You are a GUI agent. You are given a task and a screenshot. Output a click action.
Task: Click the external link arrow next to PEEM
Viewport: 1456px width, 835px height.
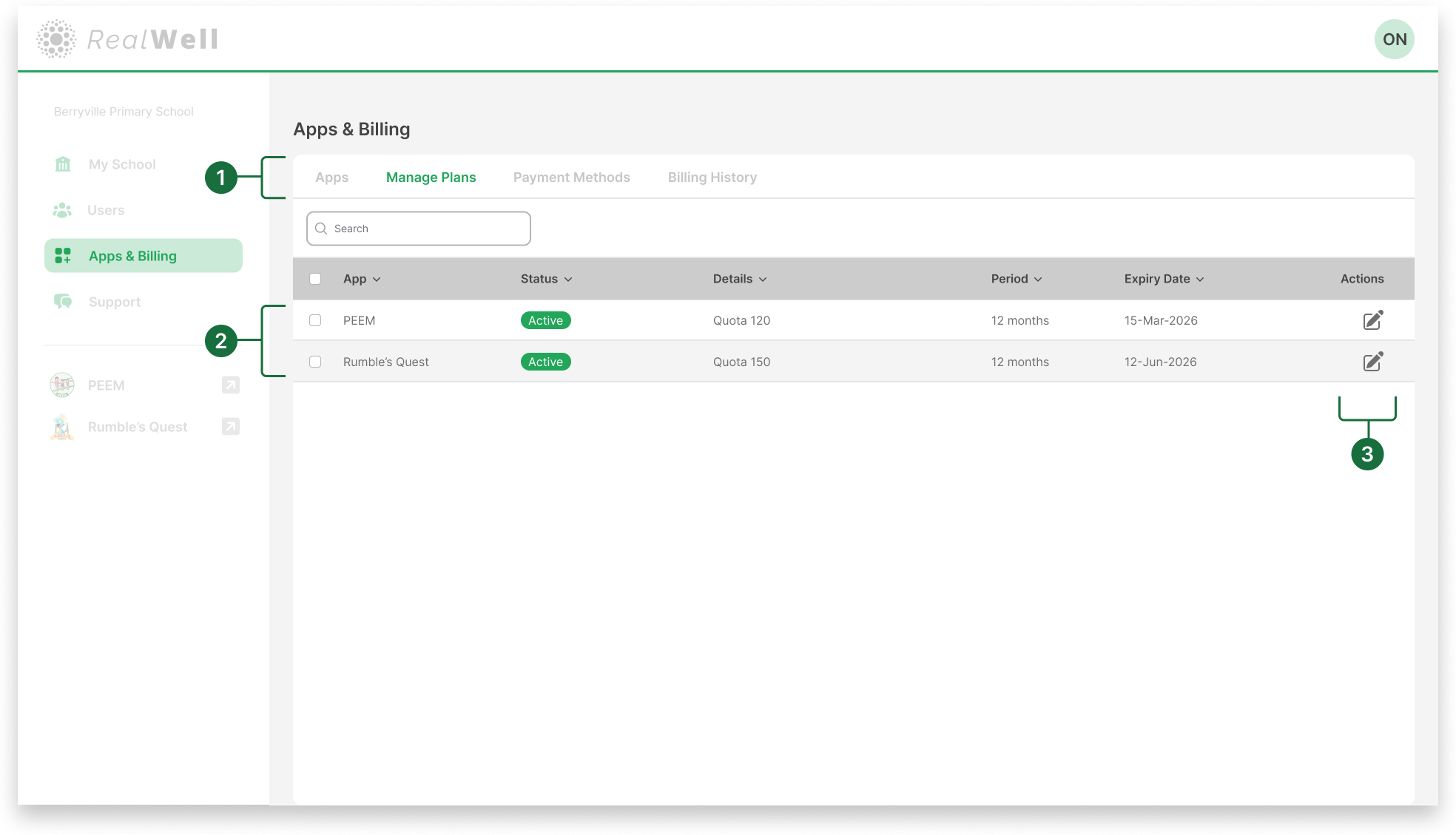pos(230,385)
